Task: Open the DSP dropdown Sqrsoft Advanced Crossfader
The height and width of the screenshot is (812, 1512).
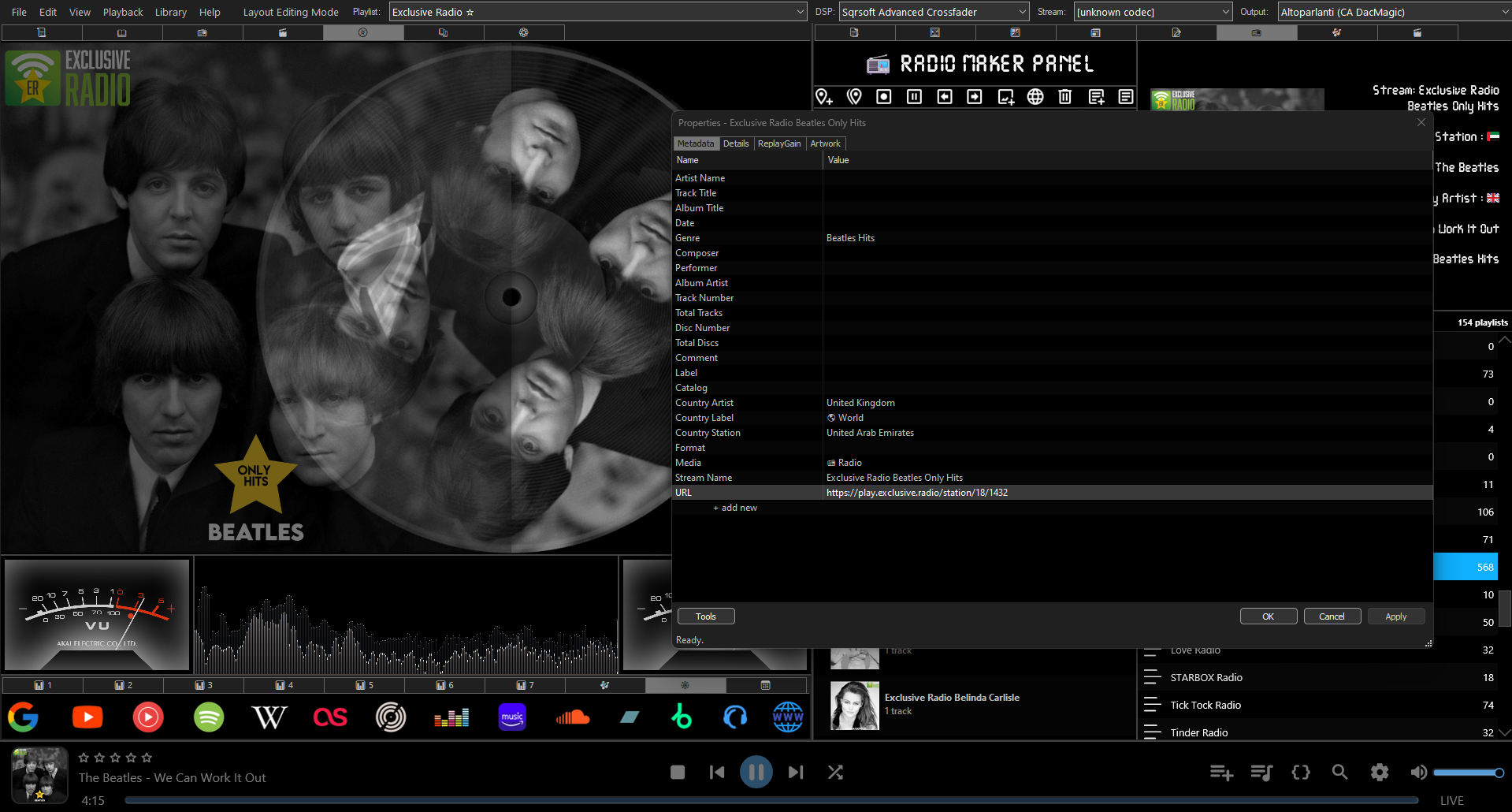Action: [x=934, y=12]
